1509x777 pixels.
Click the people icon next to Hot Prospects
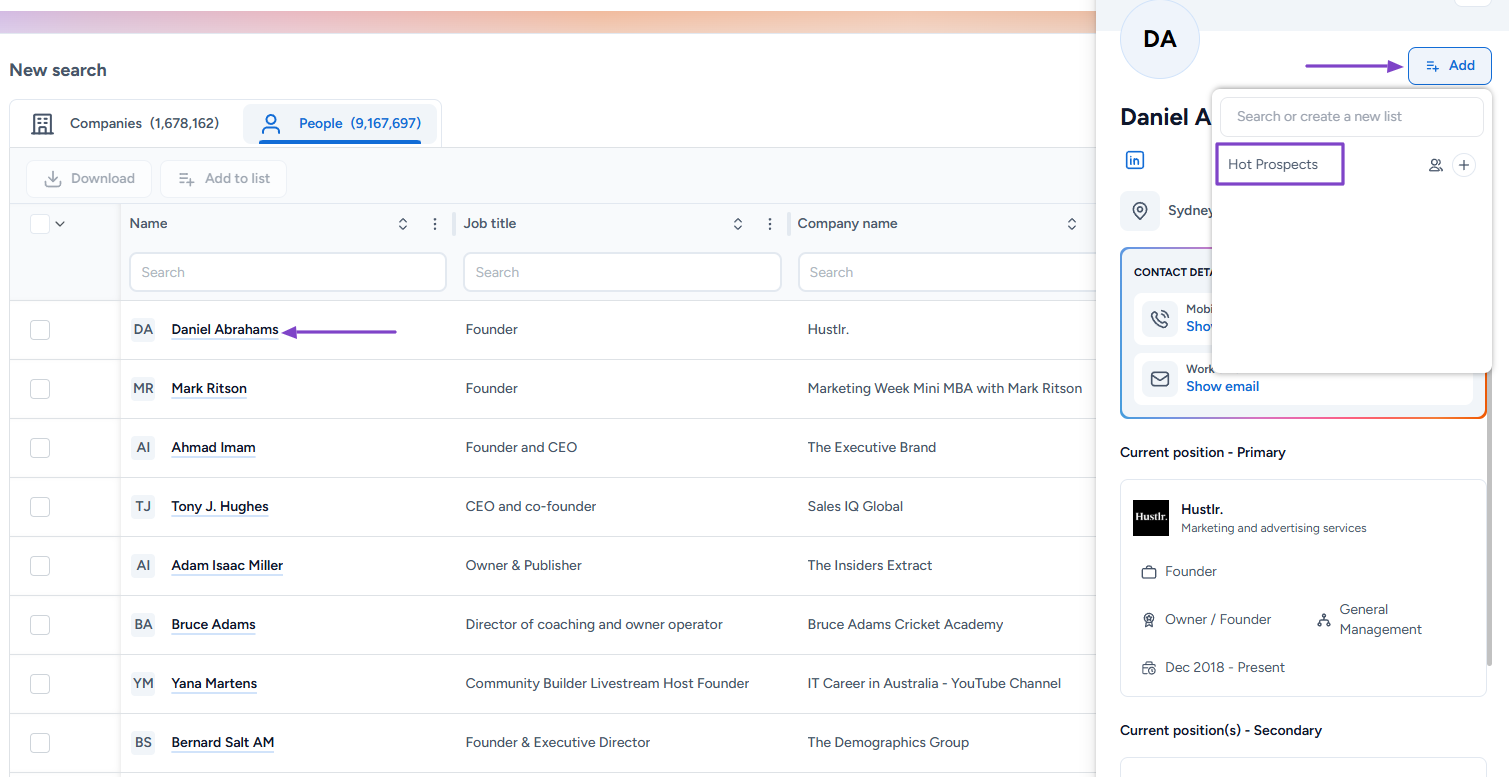pyautogui.click(x=1436, y=165)
